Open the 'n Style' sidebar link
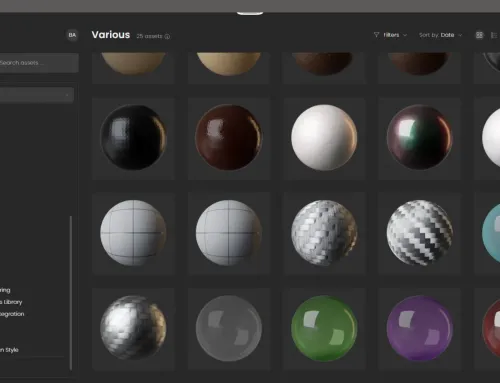The height and width of the screenshot is (383, 500). 9,350
